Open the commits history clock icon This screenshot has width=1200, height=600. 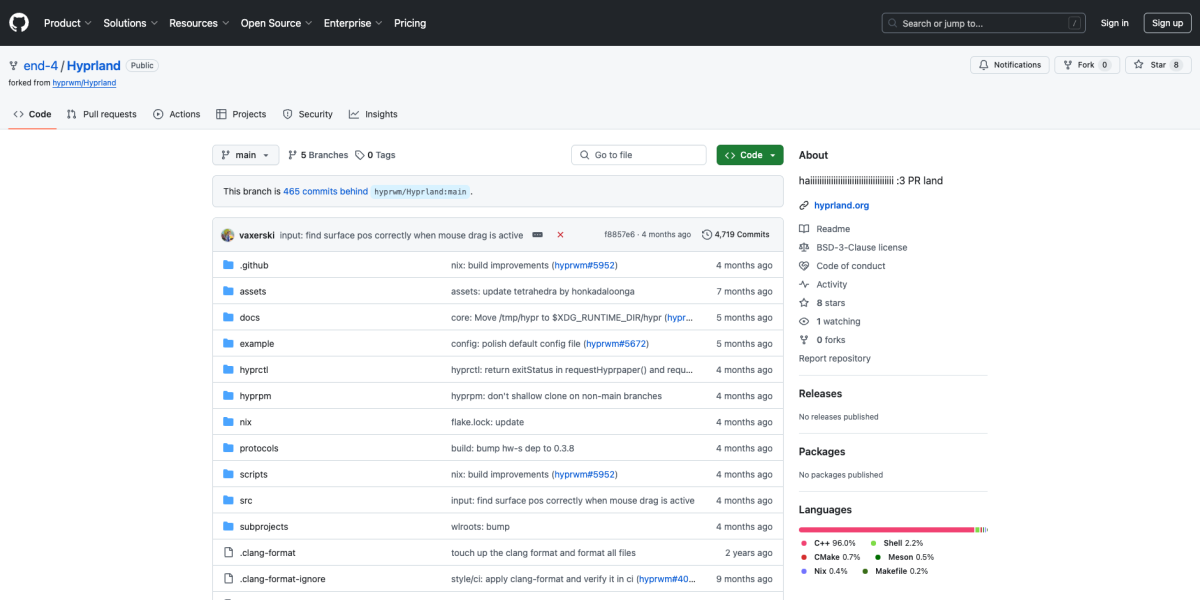[707, 235]
